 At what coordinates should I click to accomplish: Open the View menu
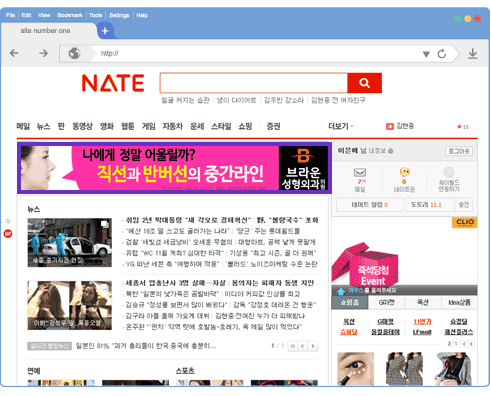coord(44,15)
